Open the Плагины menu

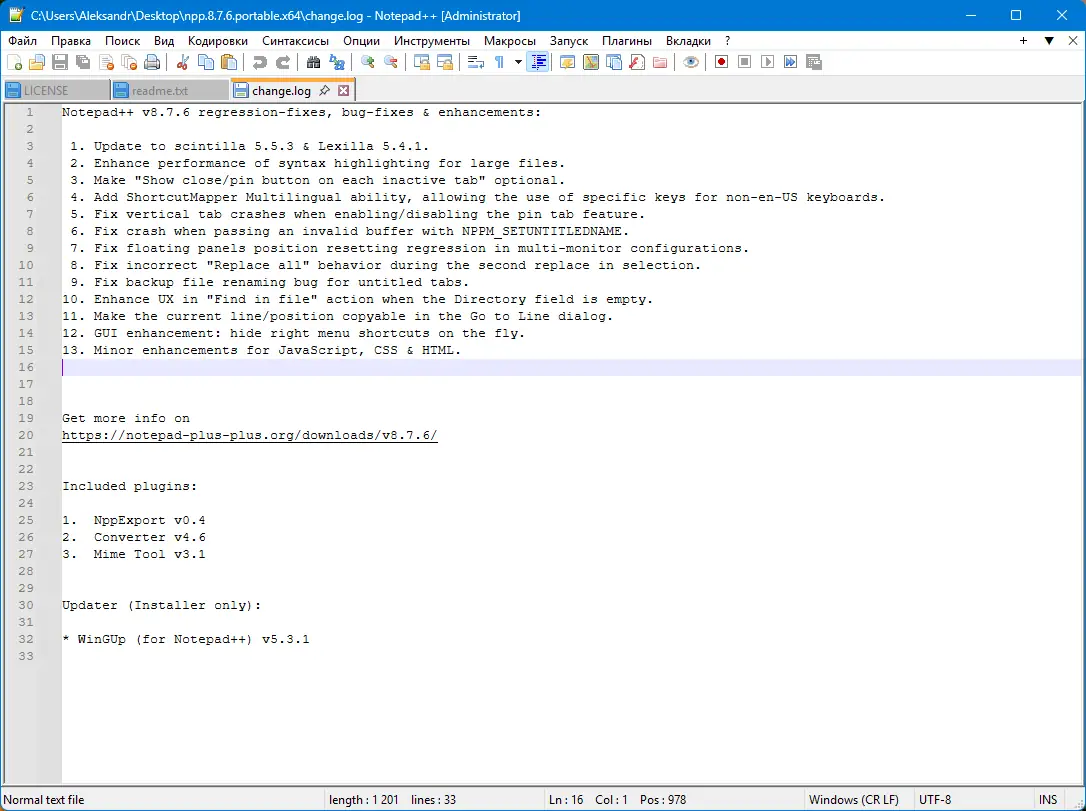pos(627,41)
